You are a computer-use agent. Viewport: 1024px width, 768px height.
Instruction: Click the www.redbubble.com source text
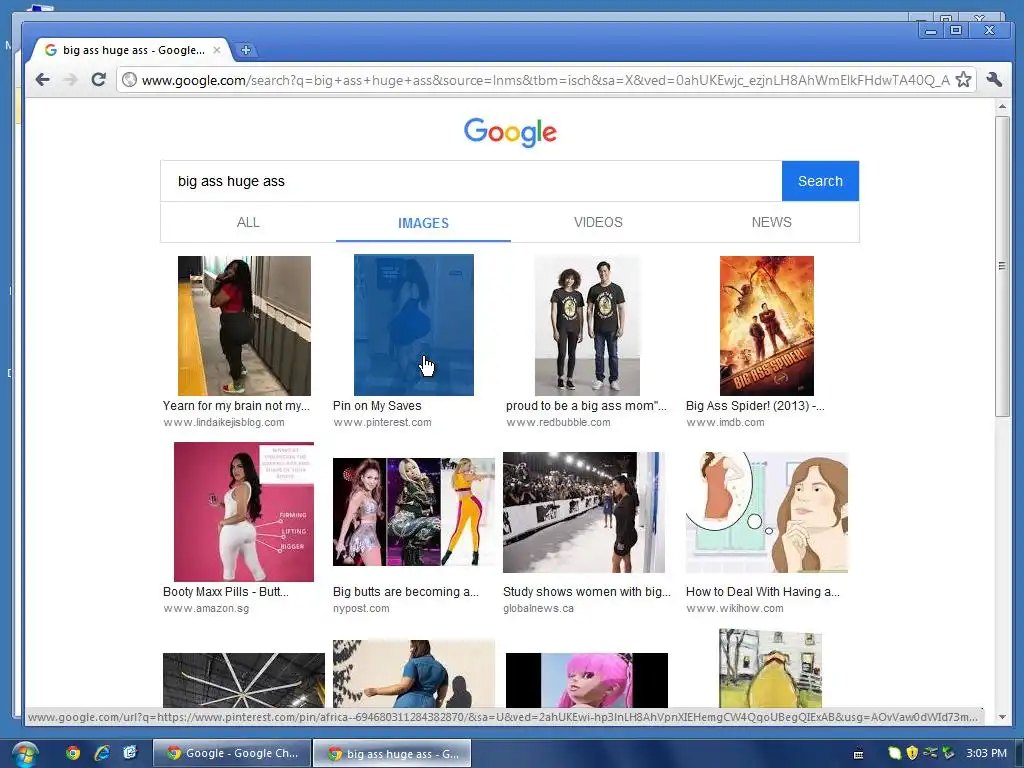point(558,423)
